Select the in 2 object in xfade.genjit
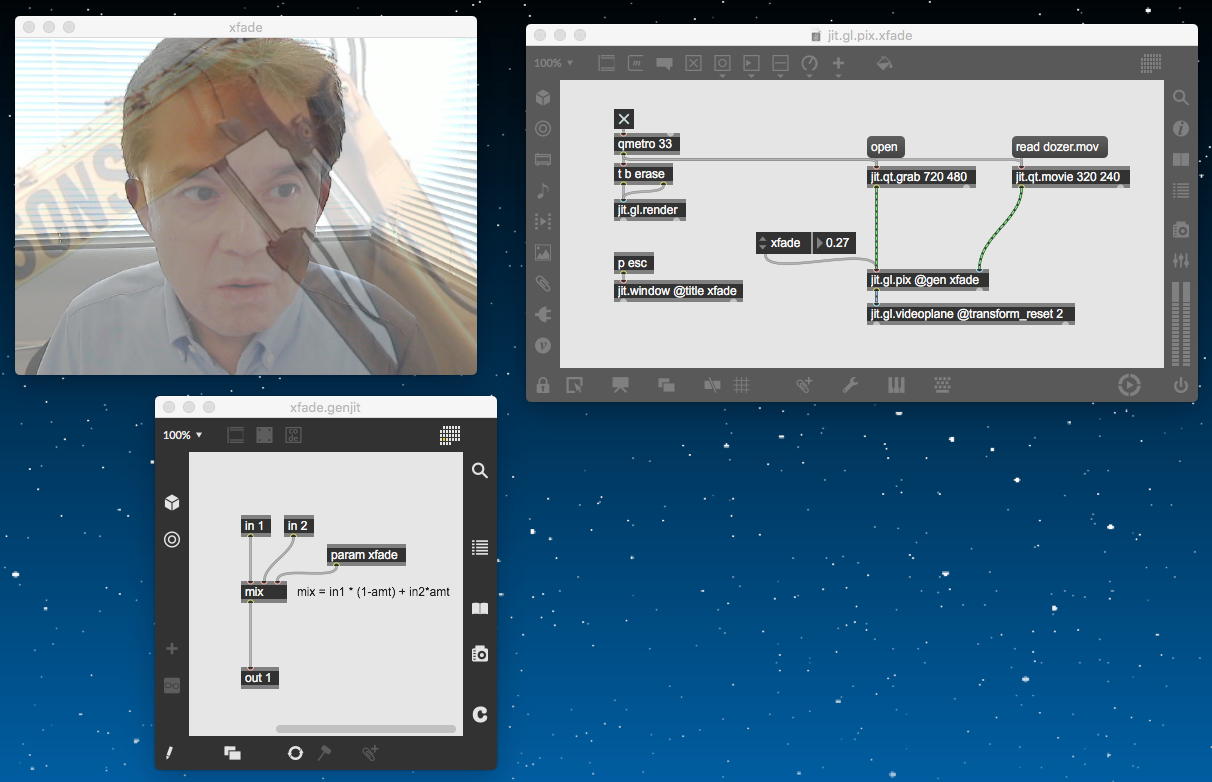The width and height of the screenshot is (1212, 782). [x=298, y=526]
